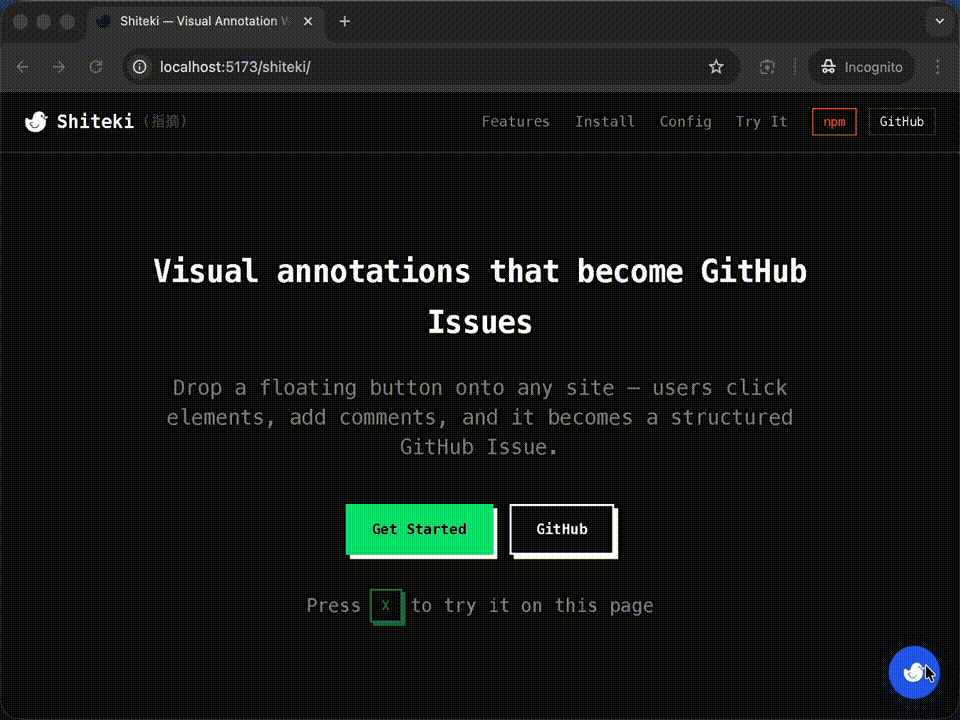The image size is (960, 720).
Task: Click the back navigation arrow
Action: 23,67
